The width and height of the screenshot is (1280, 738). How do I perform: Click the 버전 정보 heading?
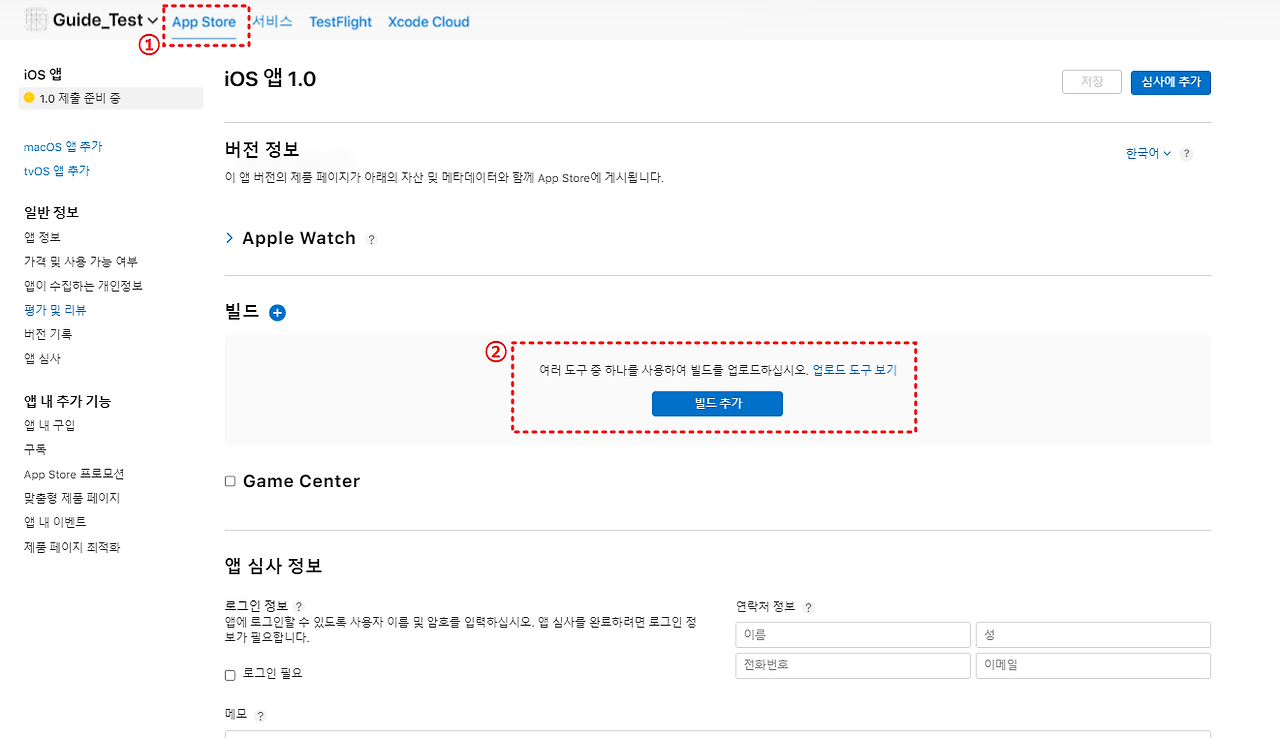(x=262, y=150)
